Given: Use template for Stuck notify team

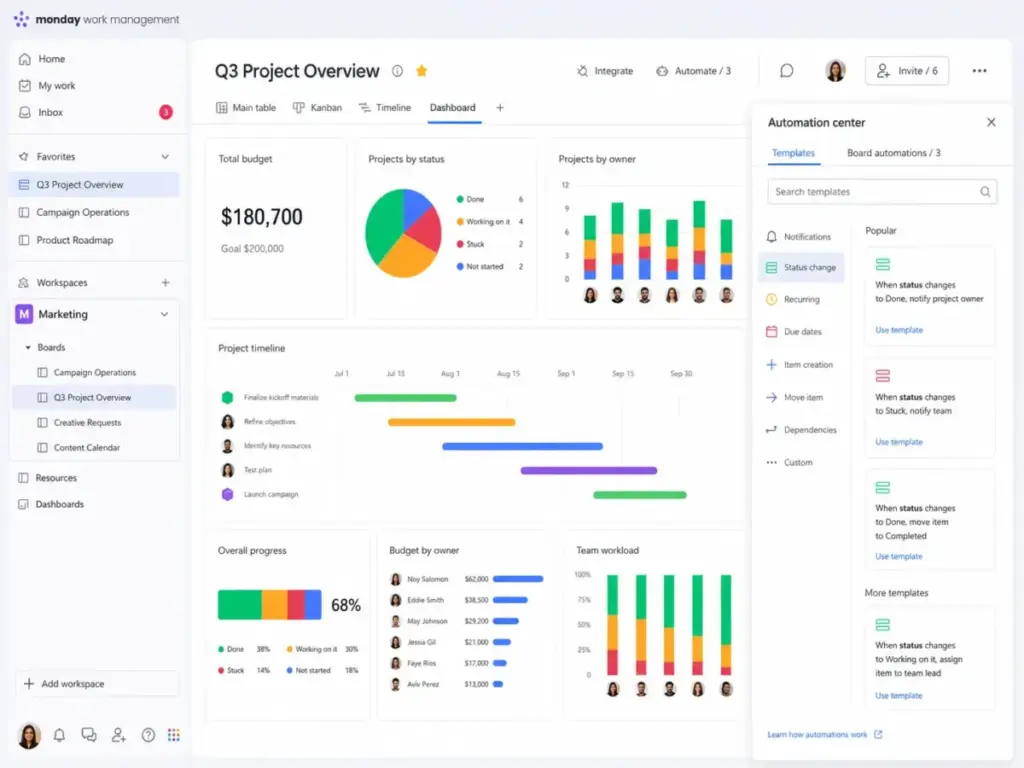Looking at the screenshot, I should (899, 442).
